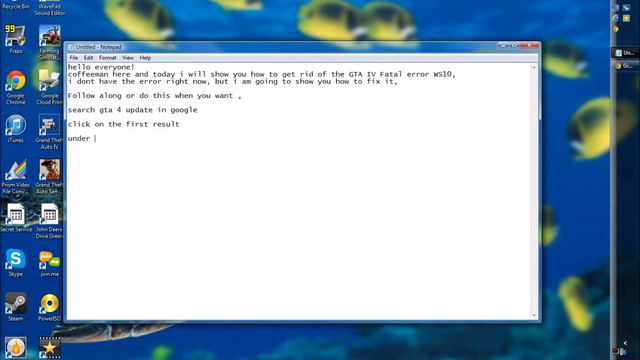Open the iTunes desktop shortcut
This screenshot has height=360, width=640.
tap(16, 129)
